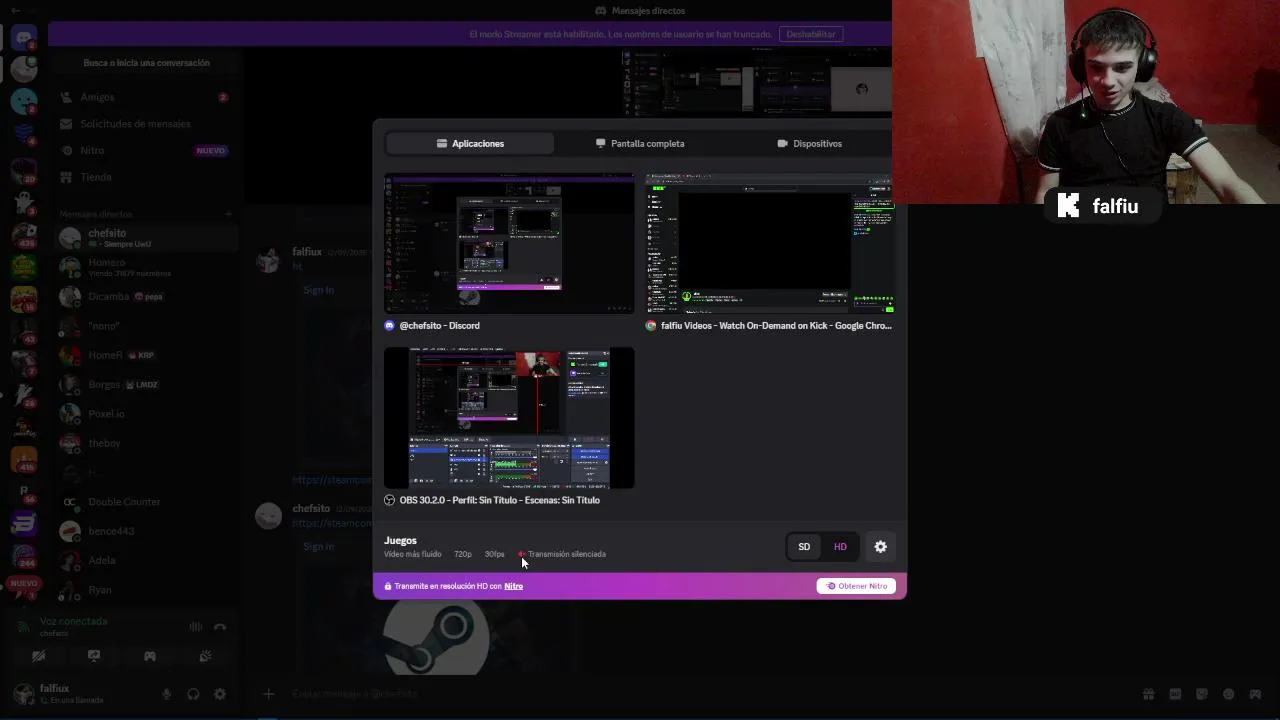This screenshot has width=1280, height=720.
Task: Open the gift icon in message bar
Action: click(x=1149, y=694)
